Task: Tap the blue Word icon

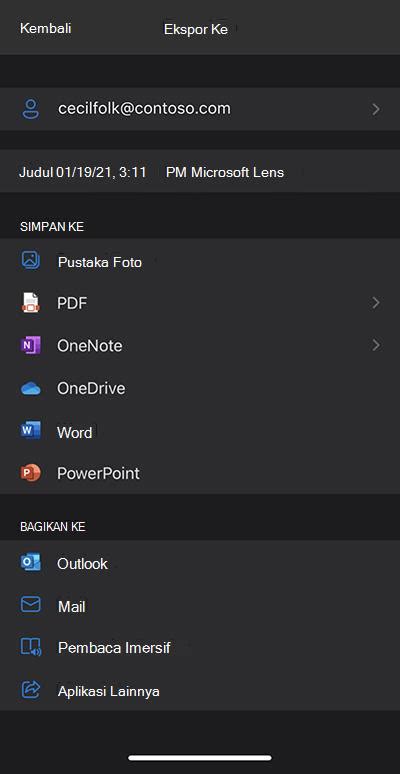Action: [x=31, y=431]
